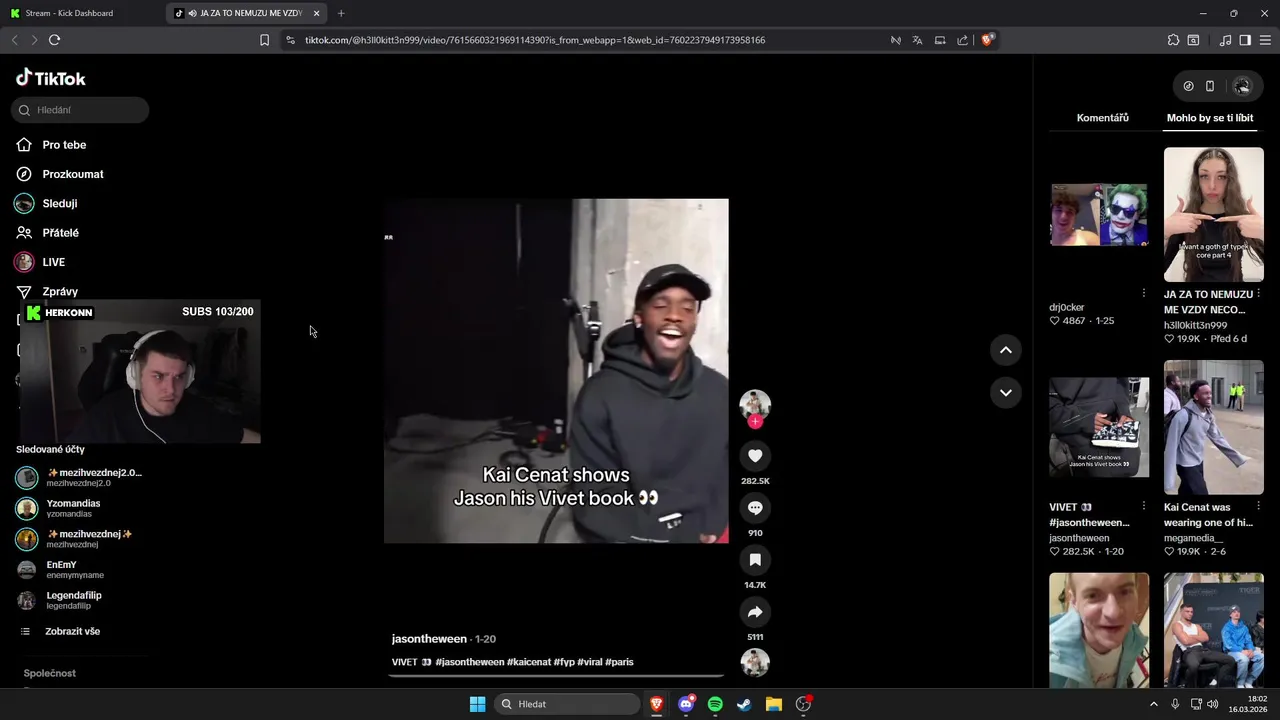
Task: Expand Zobrazit vše followed accounts
Action: 72,631
